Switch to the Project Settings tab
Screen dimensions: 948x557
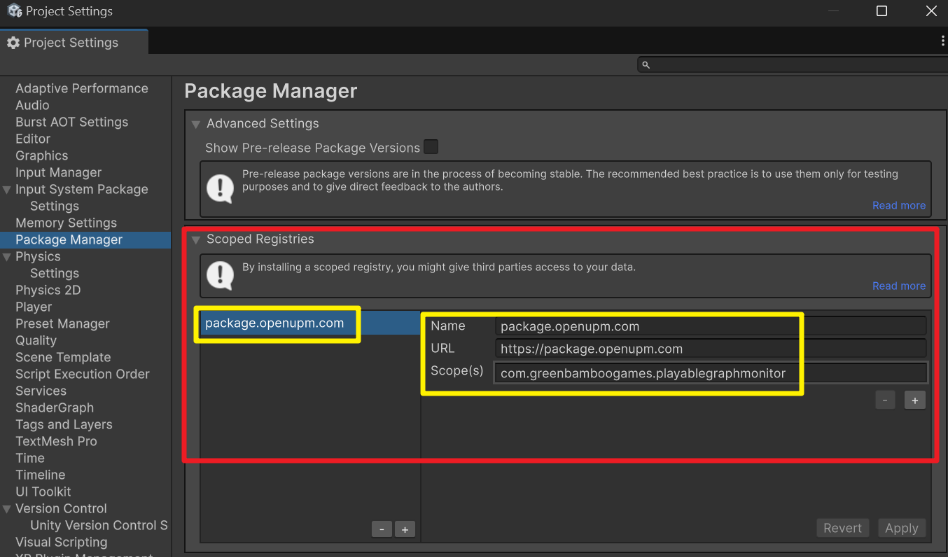coord(74,42)
